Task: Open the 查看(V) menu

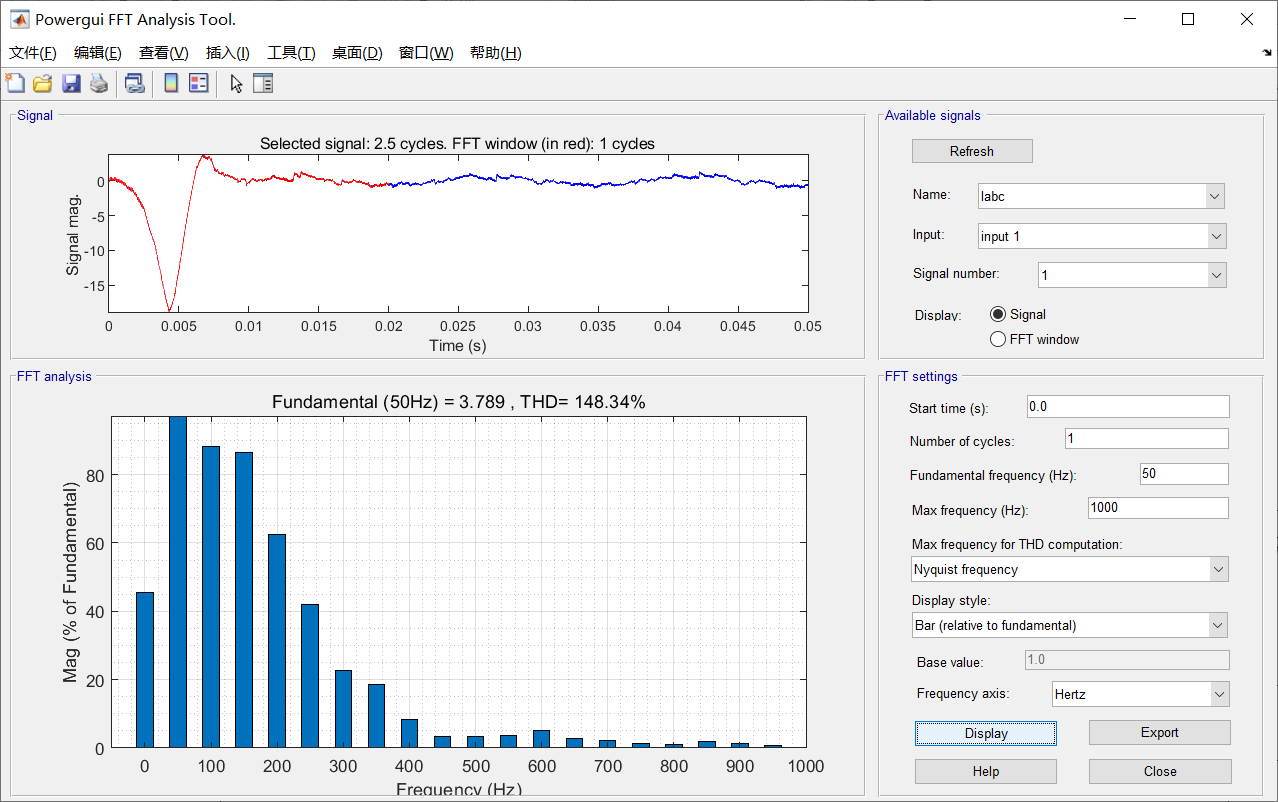Action: pyautogui.click(x=164, y=53)
